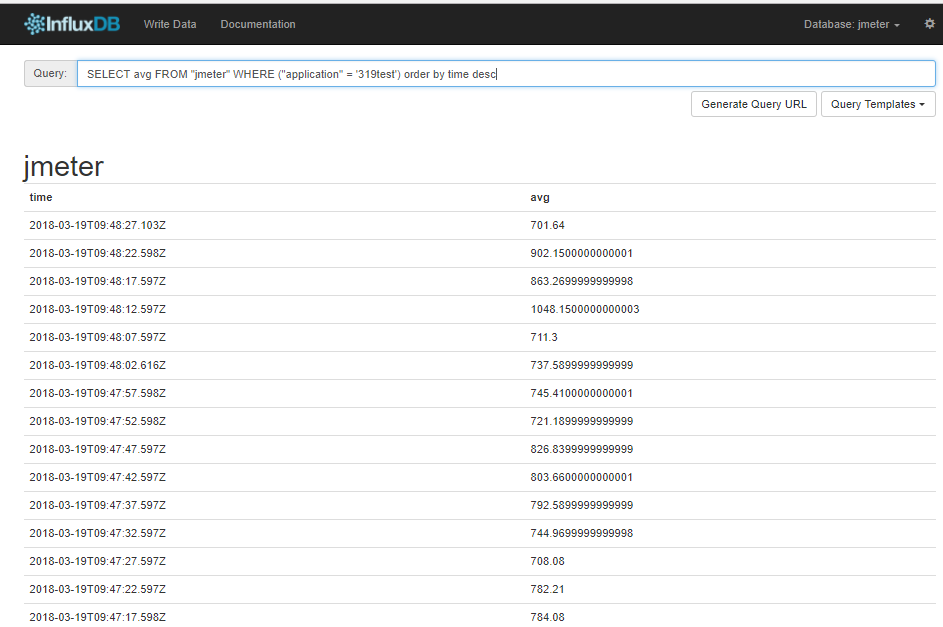Focus the query input field
943x627 pixels.
(x=506, y=73)
